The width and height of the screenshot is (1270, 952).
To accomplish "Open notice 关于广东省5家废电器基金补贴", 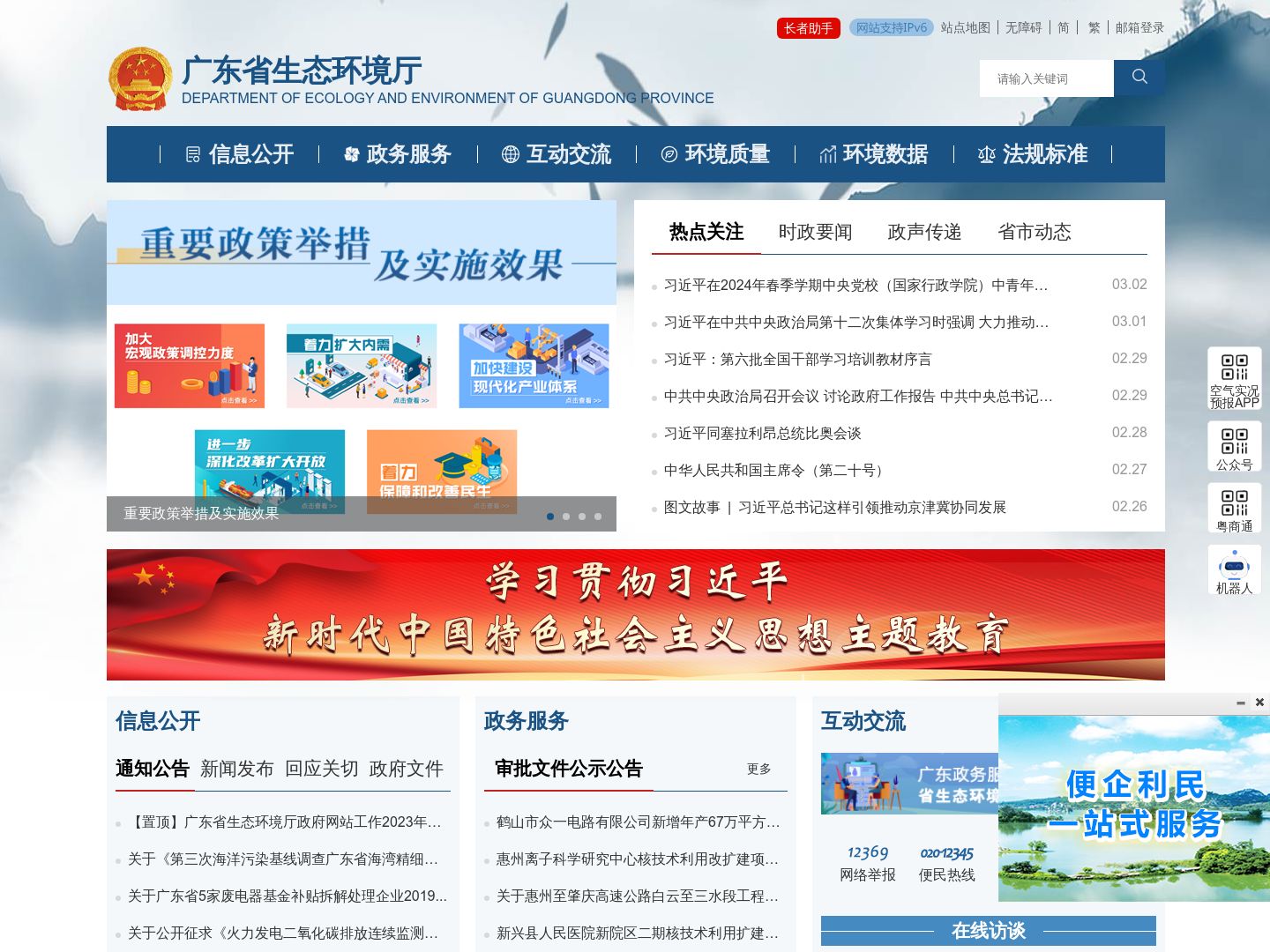I will [288, 896].
